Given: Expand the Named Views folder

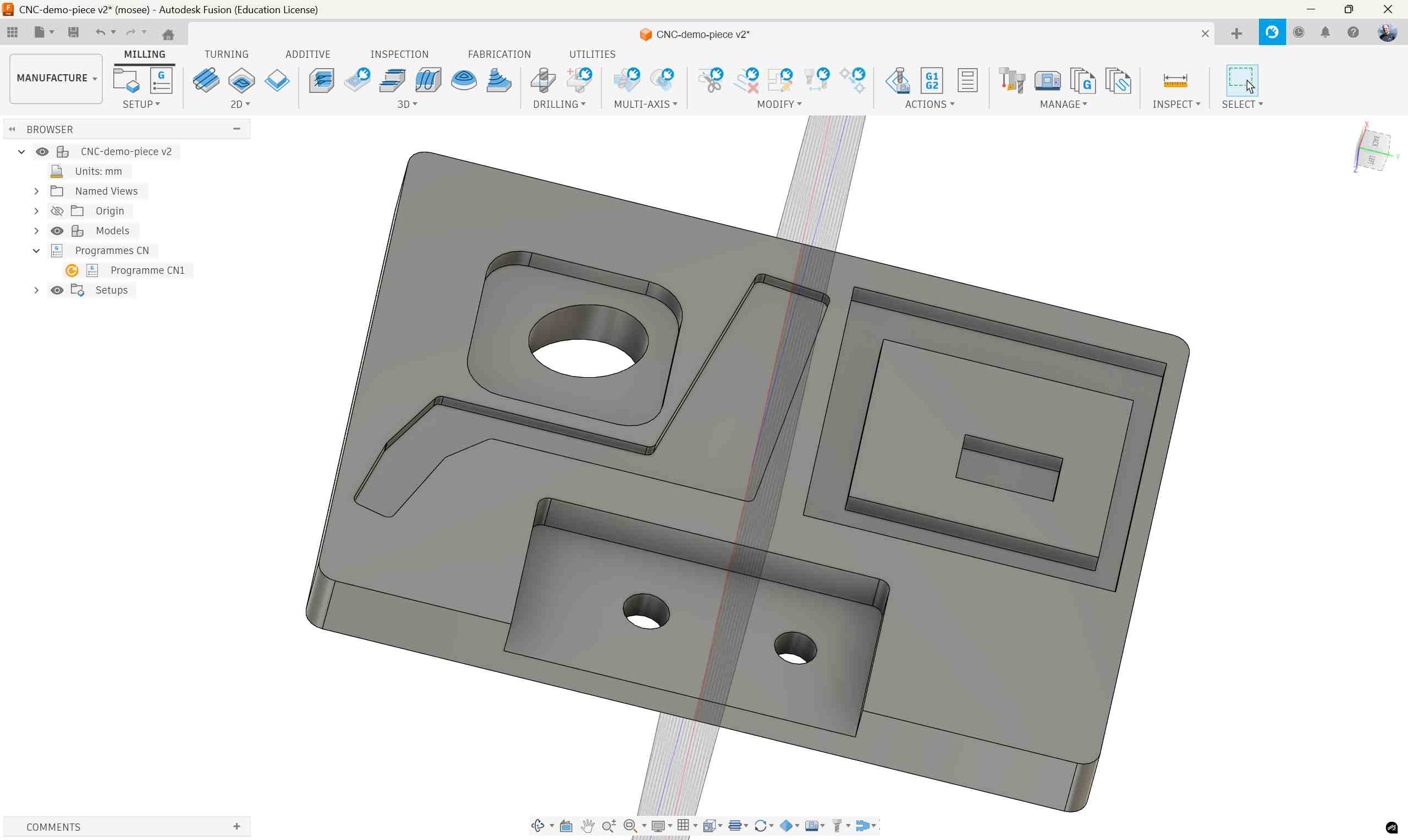Looking at the screenshot, I should click(36, 191).
